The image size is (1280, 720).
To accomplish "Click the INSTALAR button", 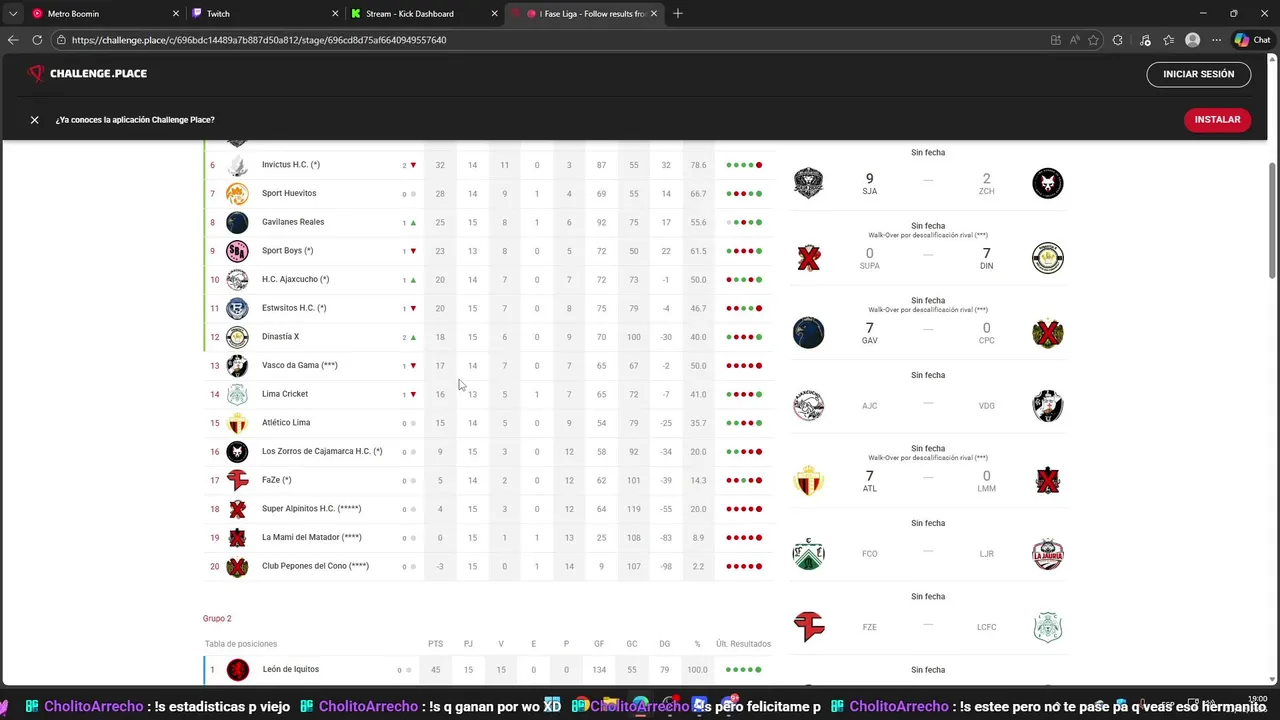I will (1217, 119).
